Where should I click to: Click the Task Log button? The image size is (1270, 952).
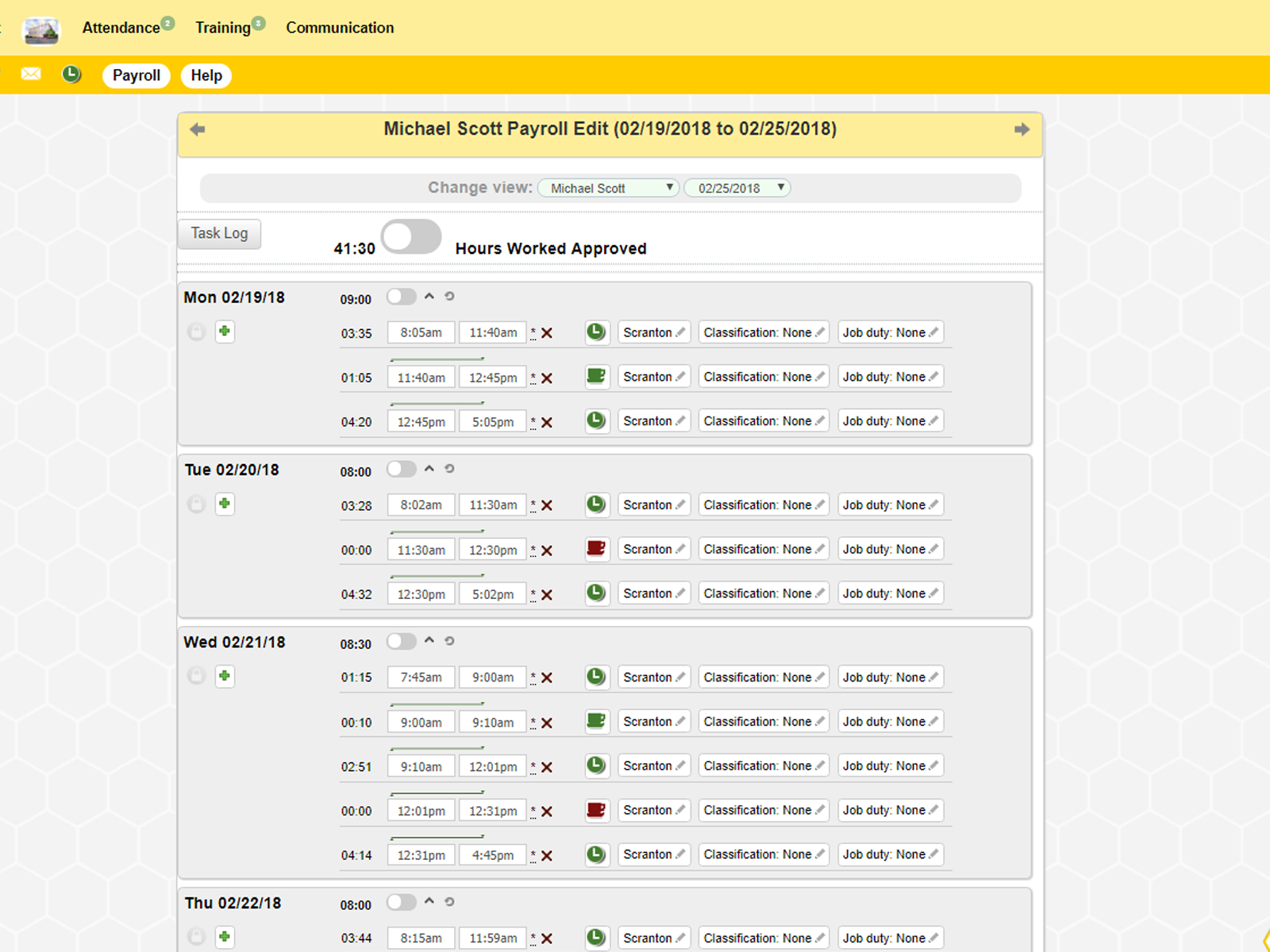pos(219,233)
